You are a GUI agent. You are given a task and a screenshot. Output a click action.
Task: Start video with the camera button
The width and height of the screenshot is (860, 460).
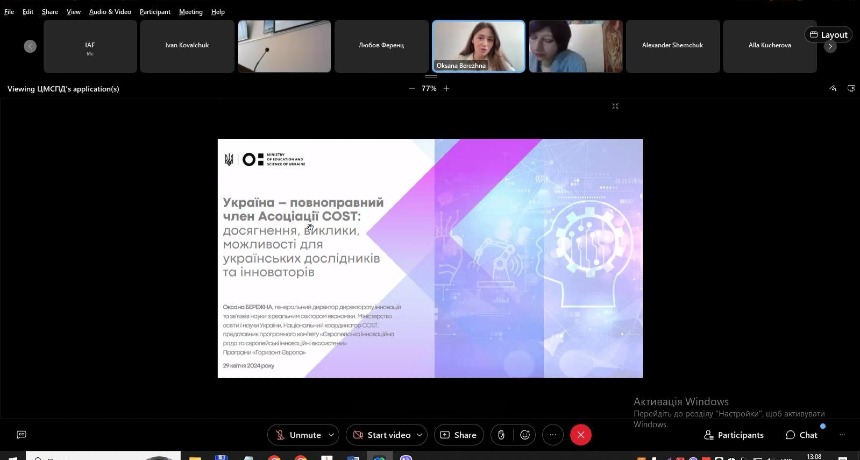381,435
